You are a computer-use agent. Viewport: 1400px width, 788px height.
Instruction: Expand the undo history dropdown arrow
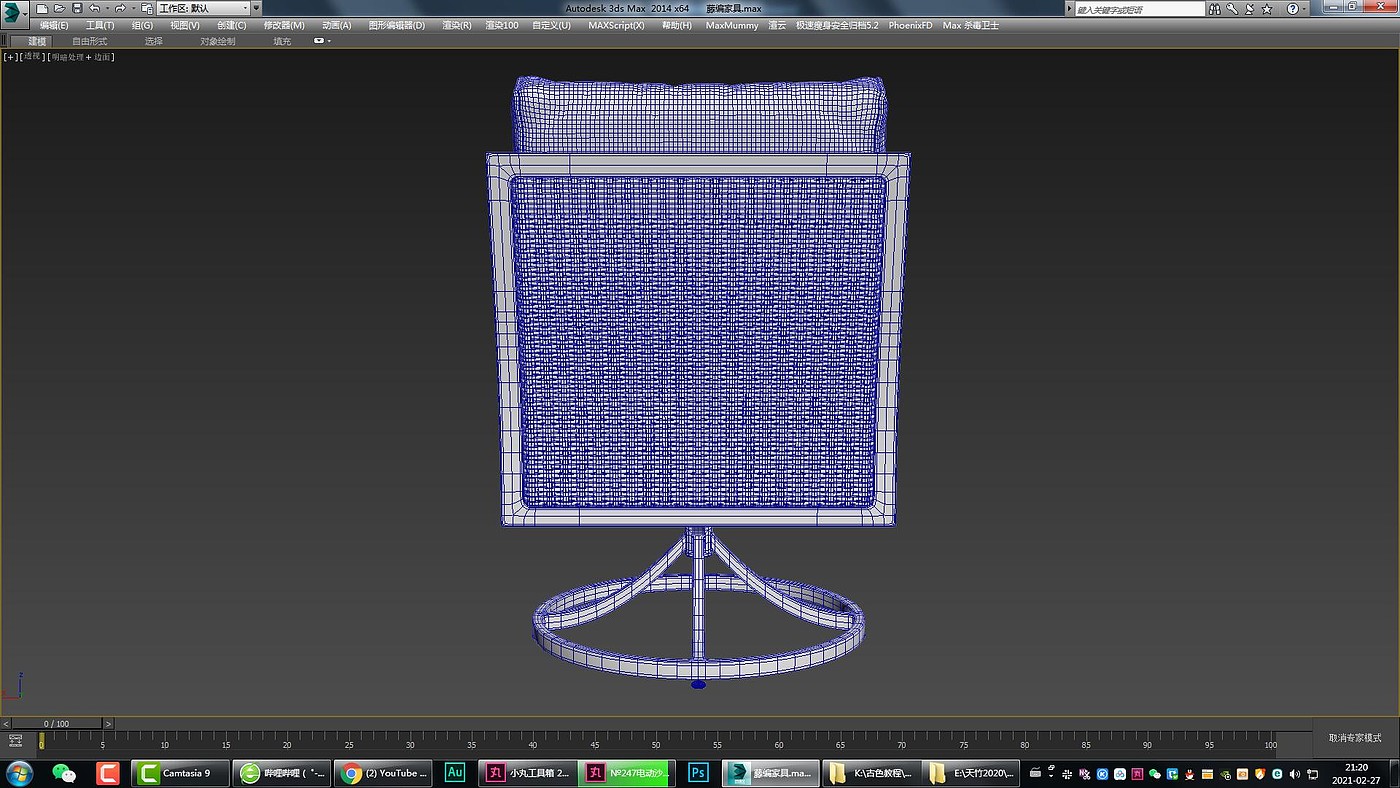point(107,8)
